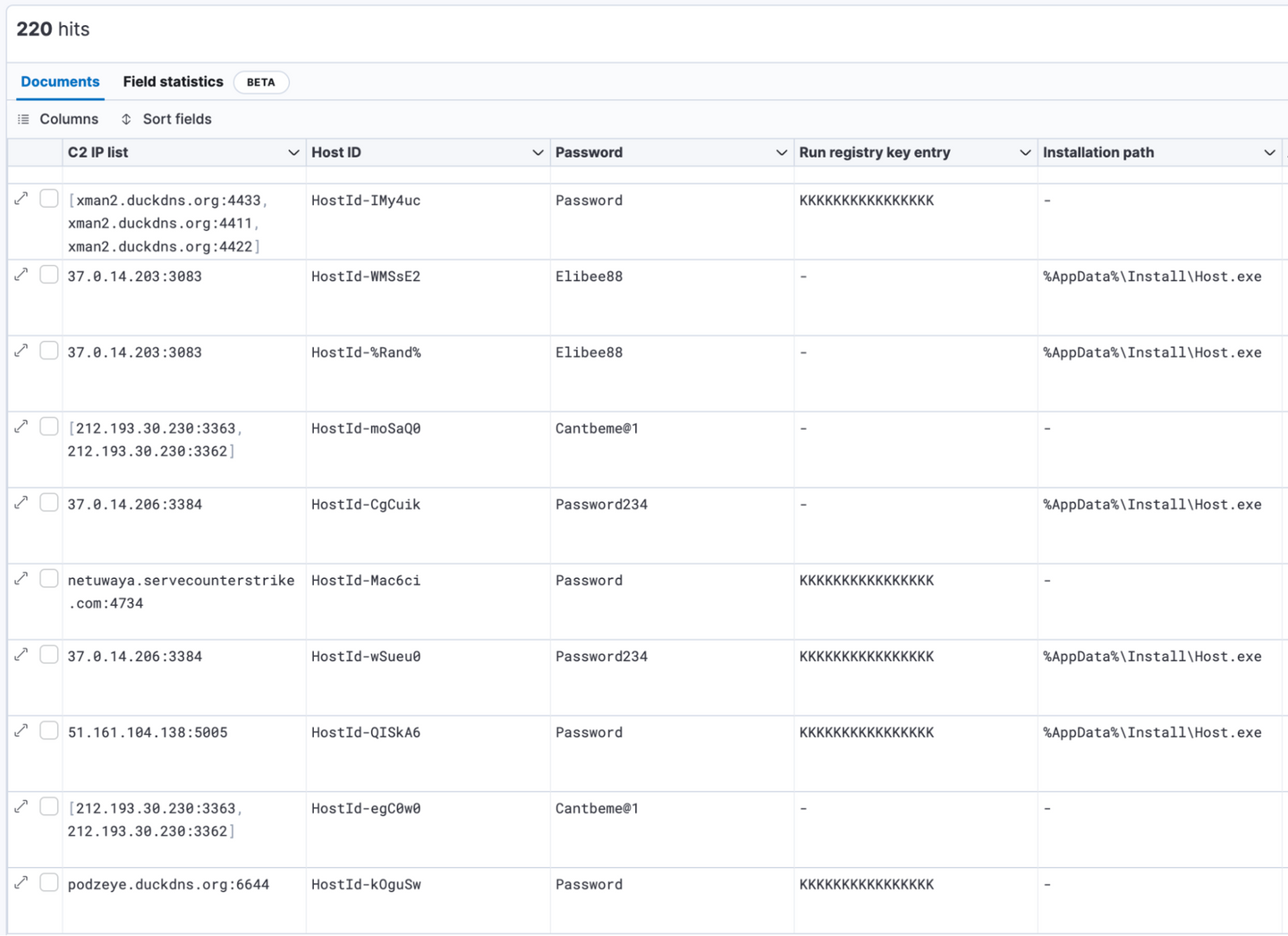Expand the HostId-moSaQ0 document details
This screenshot has width=1288, height=936.
pyautogui.click(x=21, y=427)
